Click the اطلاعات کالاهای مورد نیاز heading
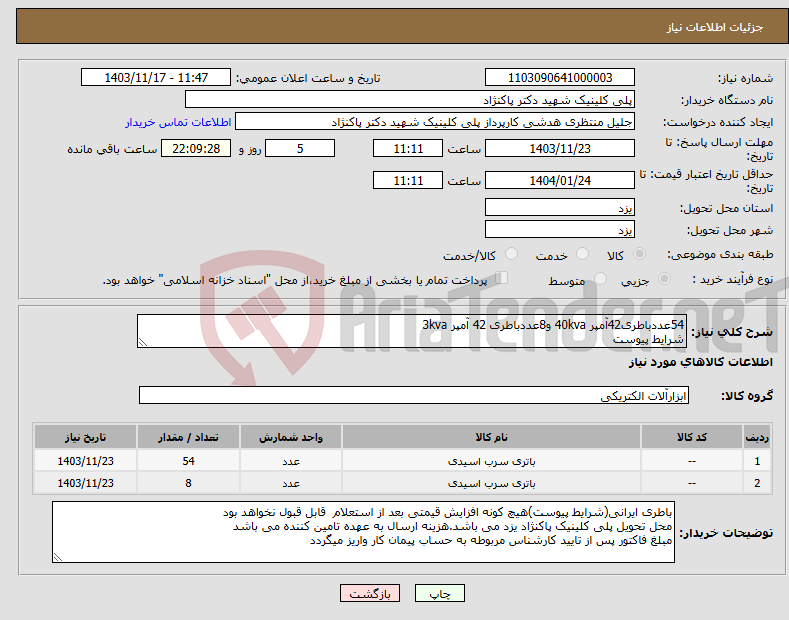The image size is (789, 620). click(700, 362)
